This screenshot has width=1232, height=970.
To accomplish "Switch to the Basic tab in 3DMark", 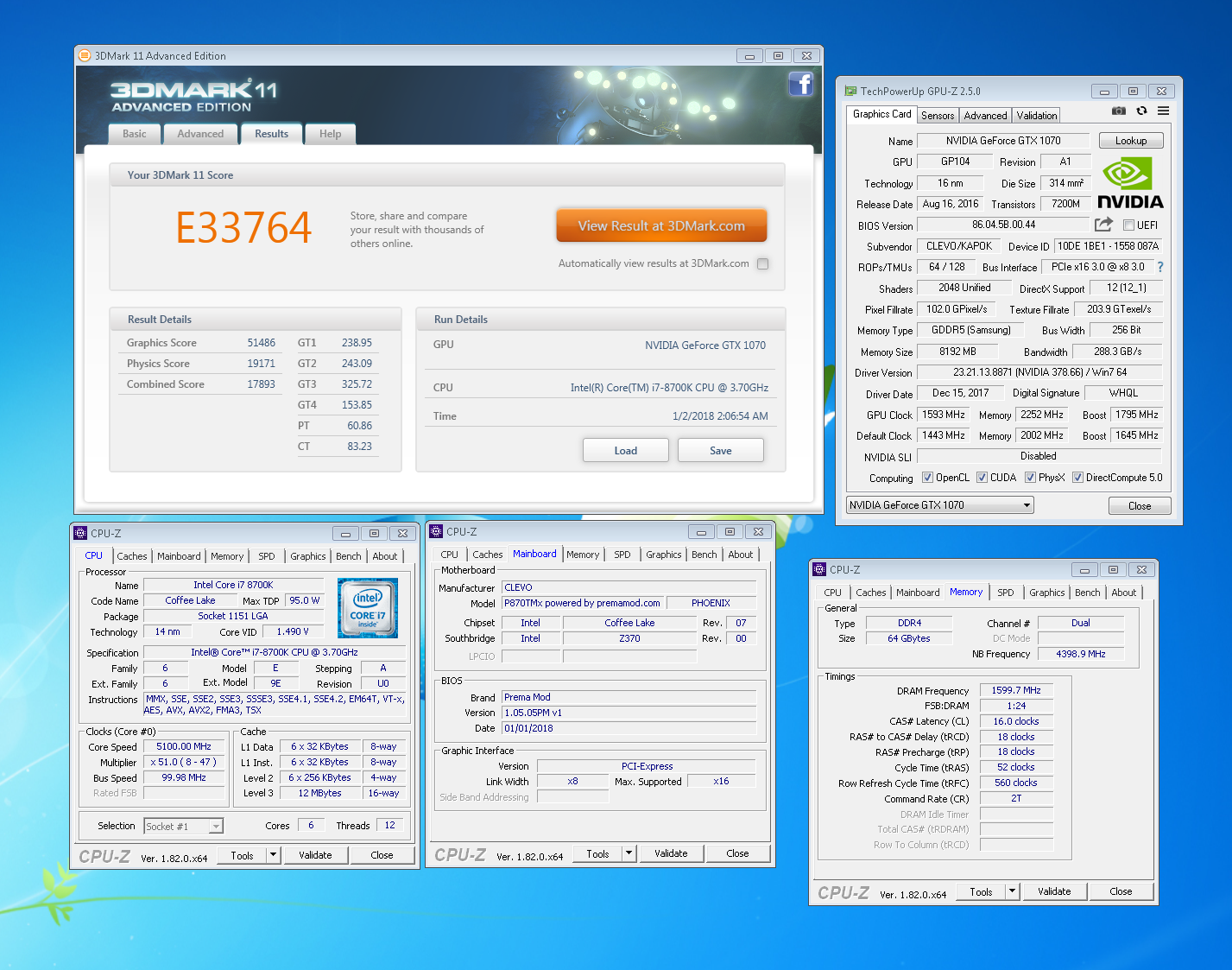I will click(x=135, y=134).
